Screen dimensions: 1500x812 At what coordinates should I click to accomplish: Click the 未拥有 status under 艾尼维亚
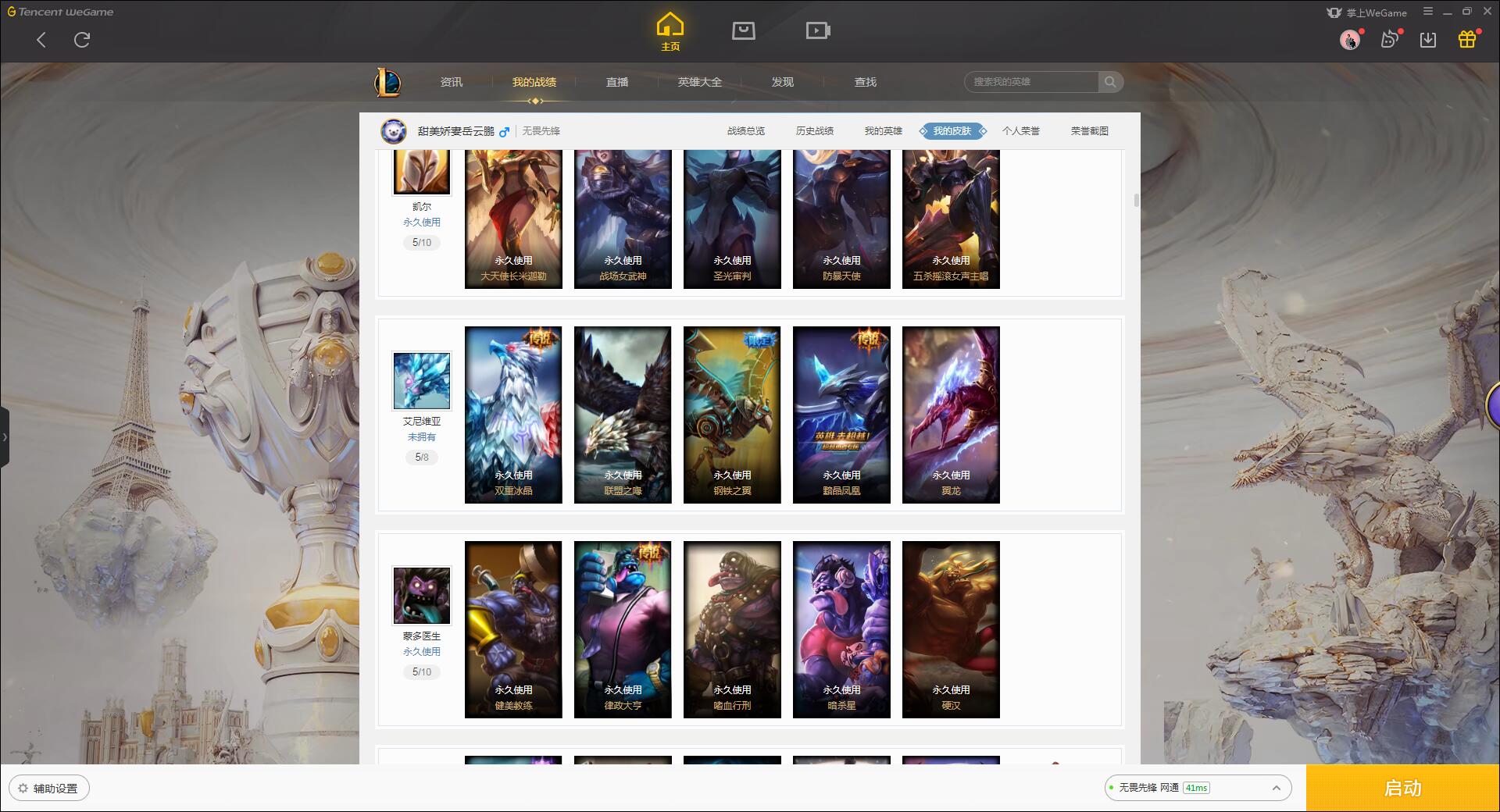pos(422,437)
